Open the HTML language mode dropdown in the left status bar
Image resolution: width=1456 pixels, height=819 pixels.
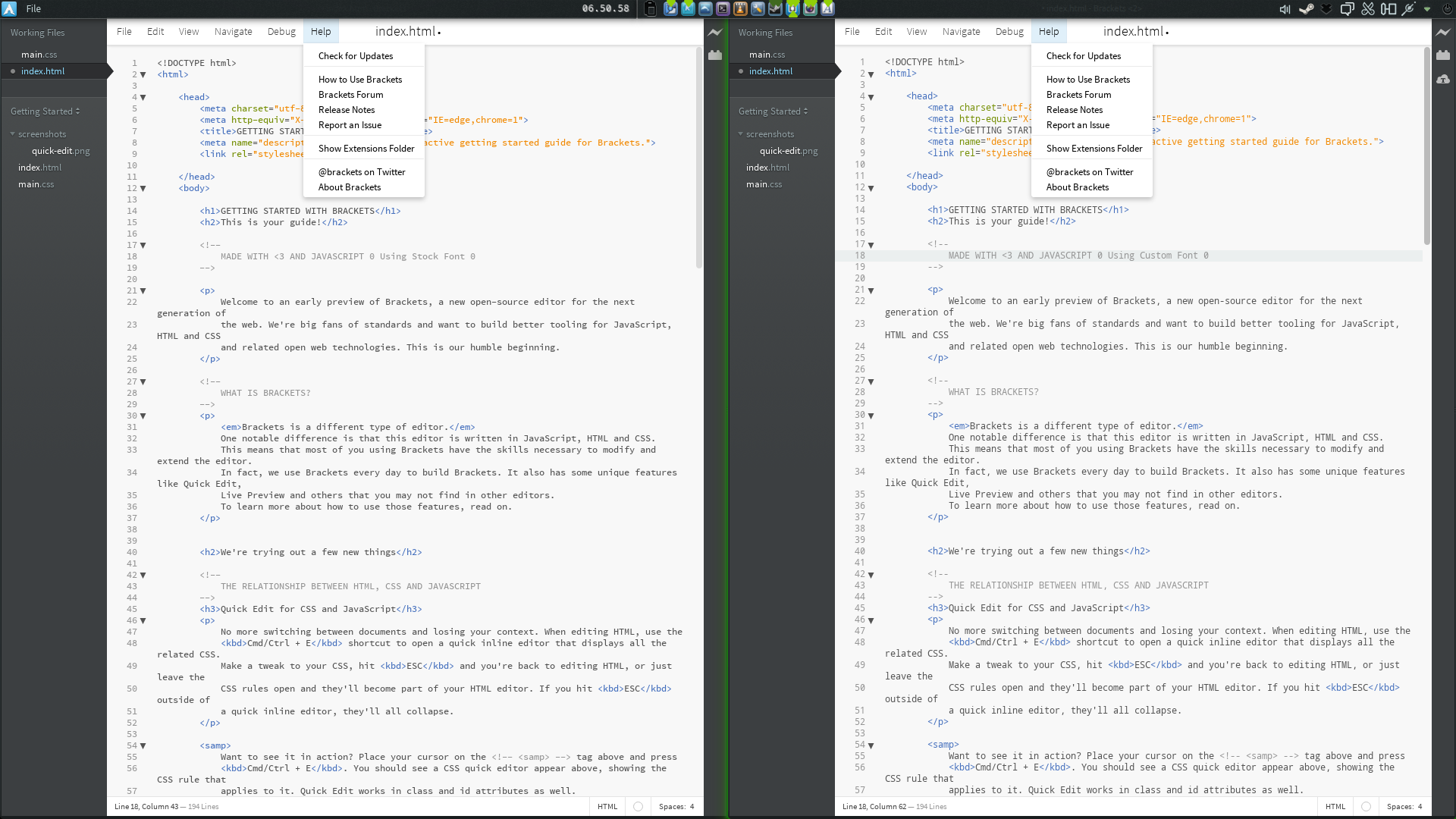tap(607, 807)
